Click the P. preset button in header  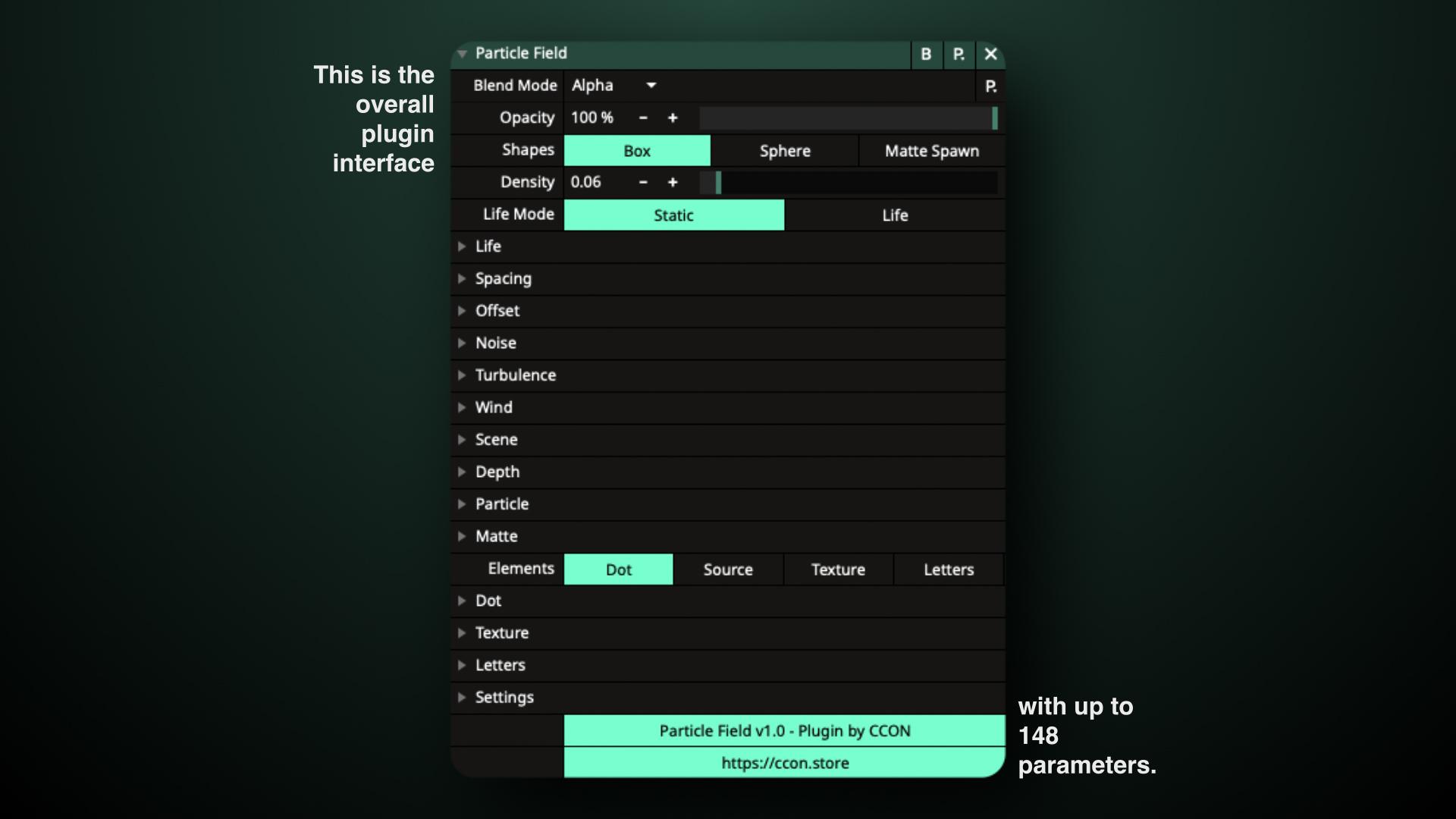coord(959,55)
